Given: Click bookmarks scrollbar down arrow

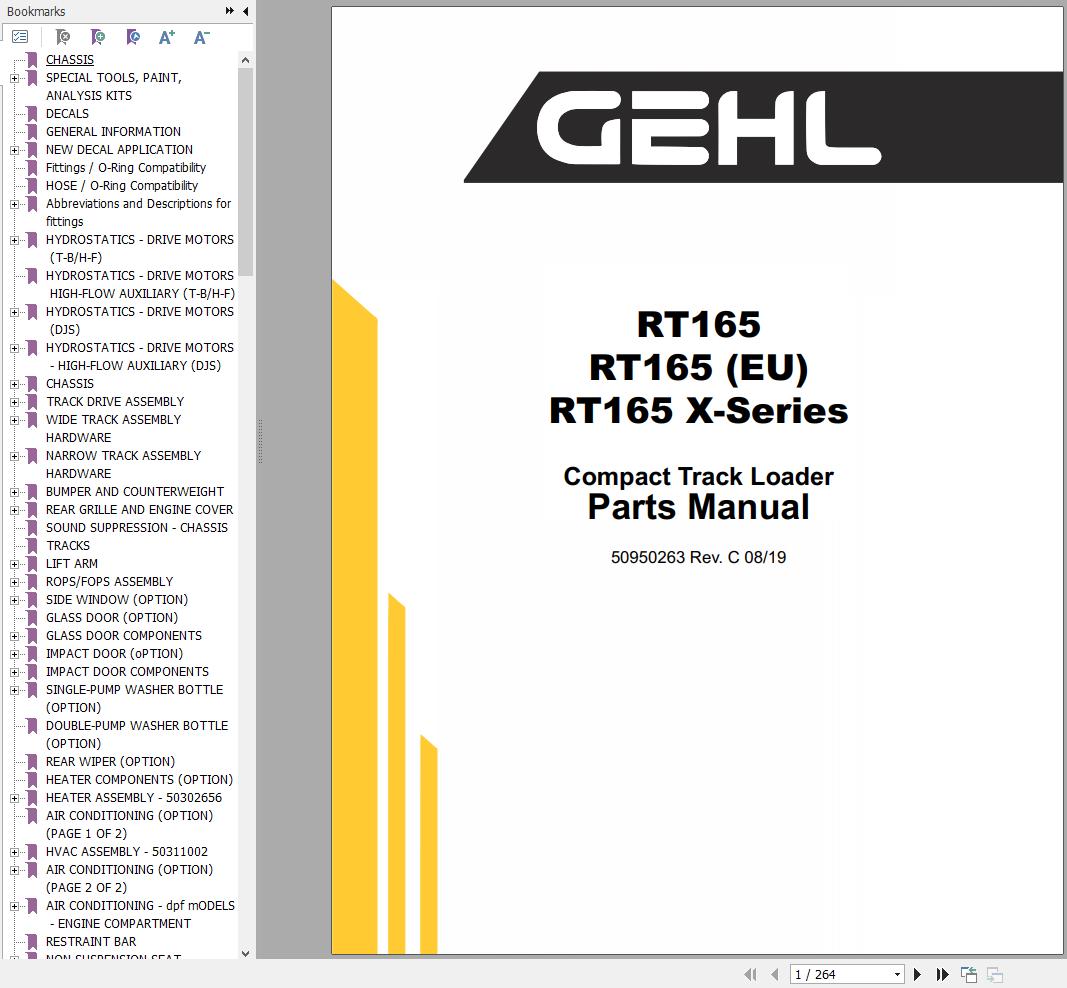Looking at the screenshot, I should [246, 954].
